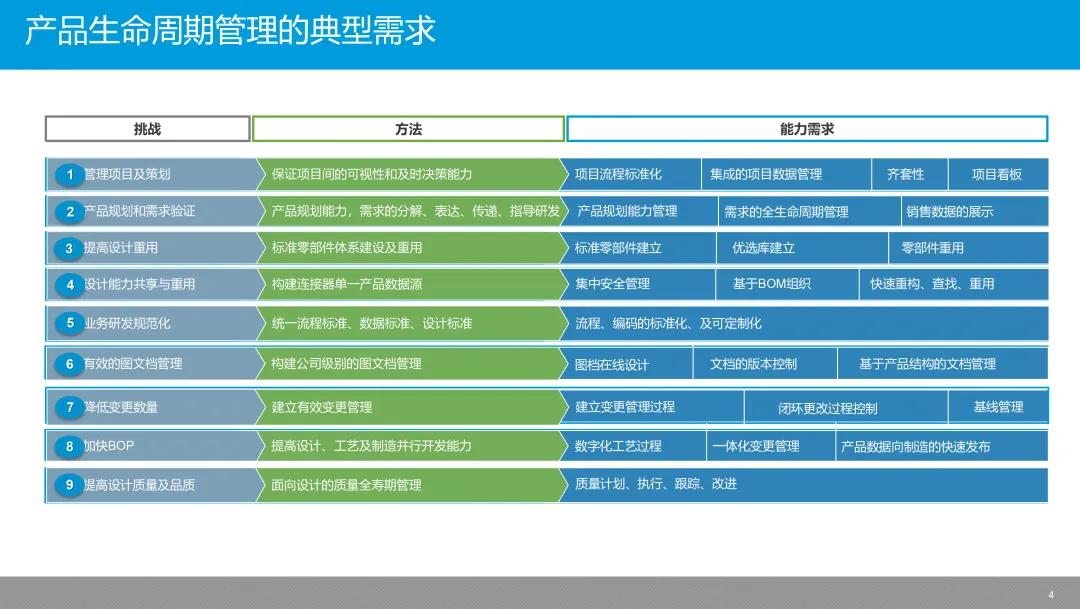Select the text 业务研发规范化
The image size is (1080, 609).
127,323
